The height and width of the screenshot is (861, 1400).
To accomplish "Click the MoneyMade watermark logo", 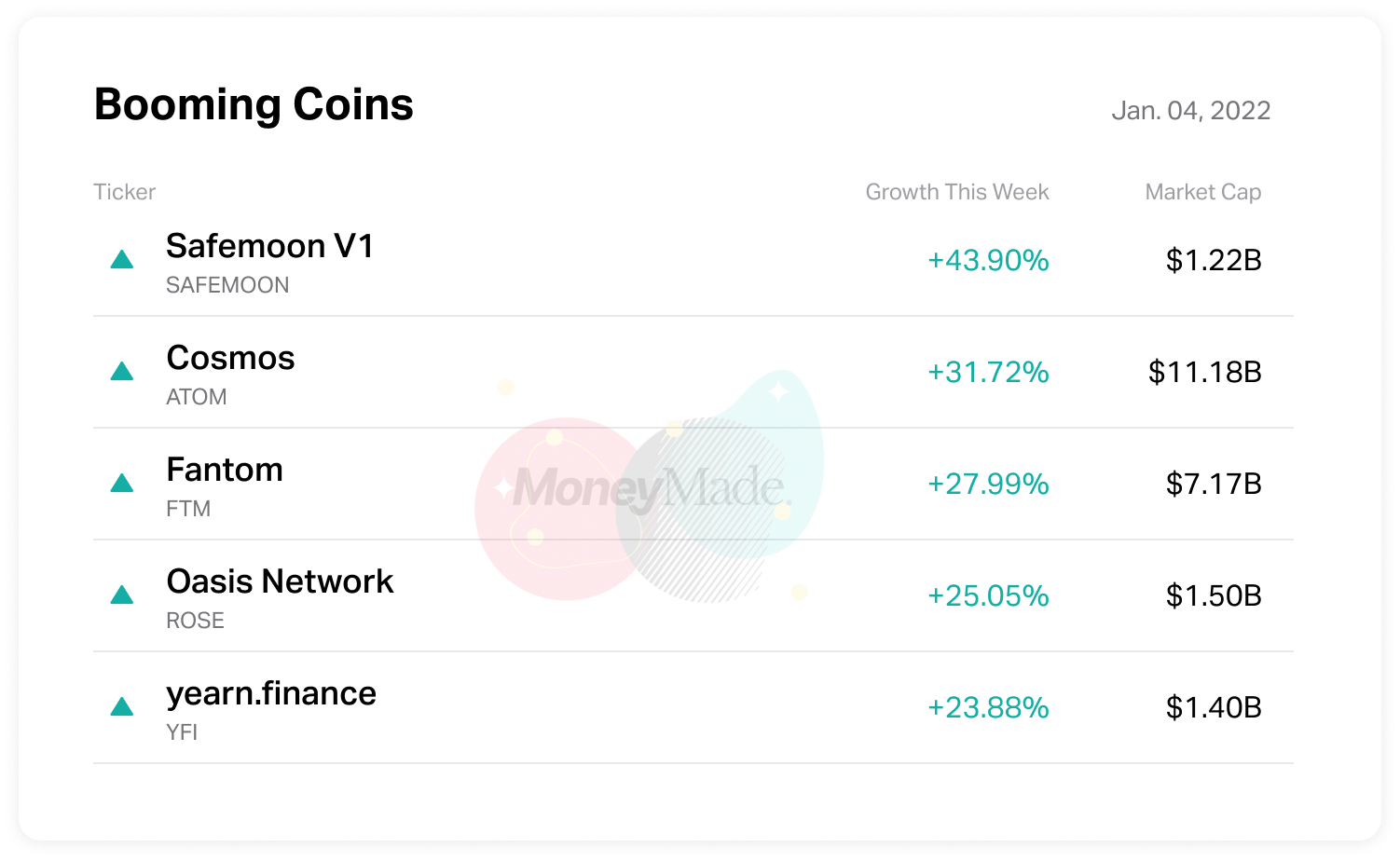I will pyautogui.click(x=651, y=488).
